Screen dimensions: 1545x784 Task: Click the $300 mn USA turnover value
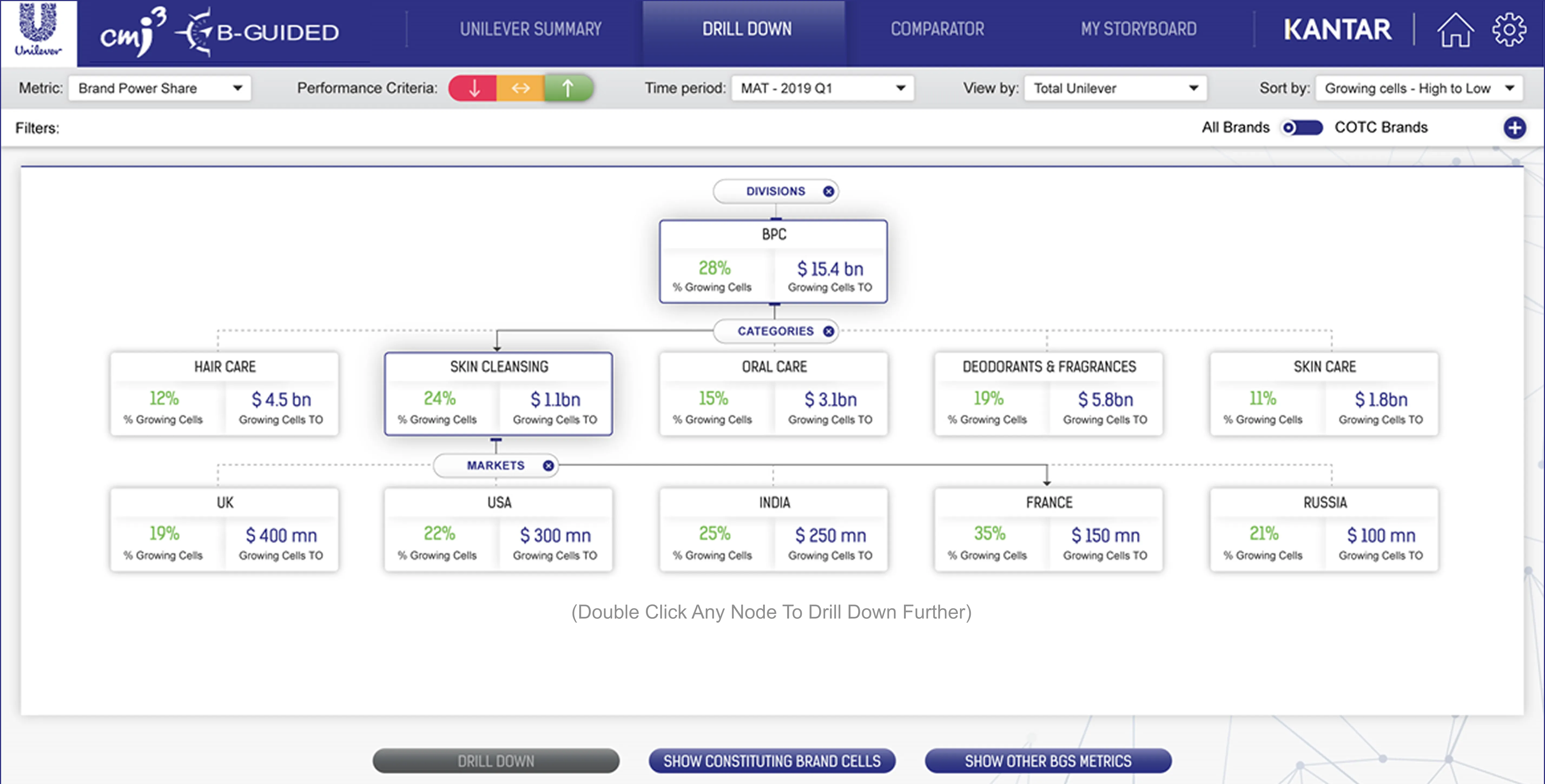point(555,535)
